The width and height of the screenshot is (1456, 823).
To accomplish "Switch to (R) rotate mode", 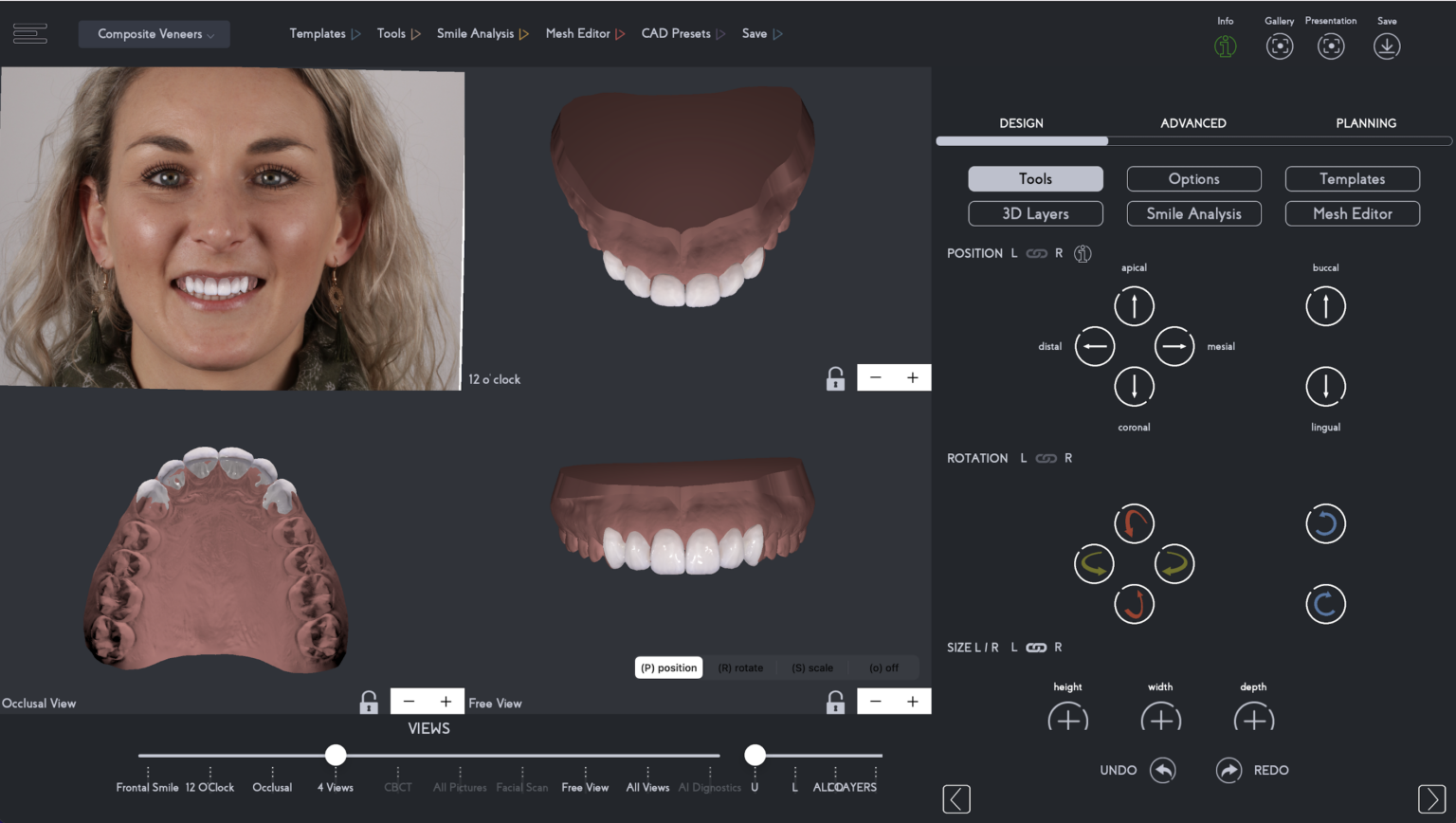I will [740, 668].
